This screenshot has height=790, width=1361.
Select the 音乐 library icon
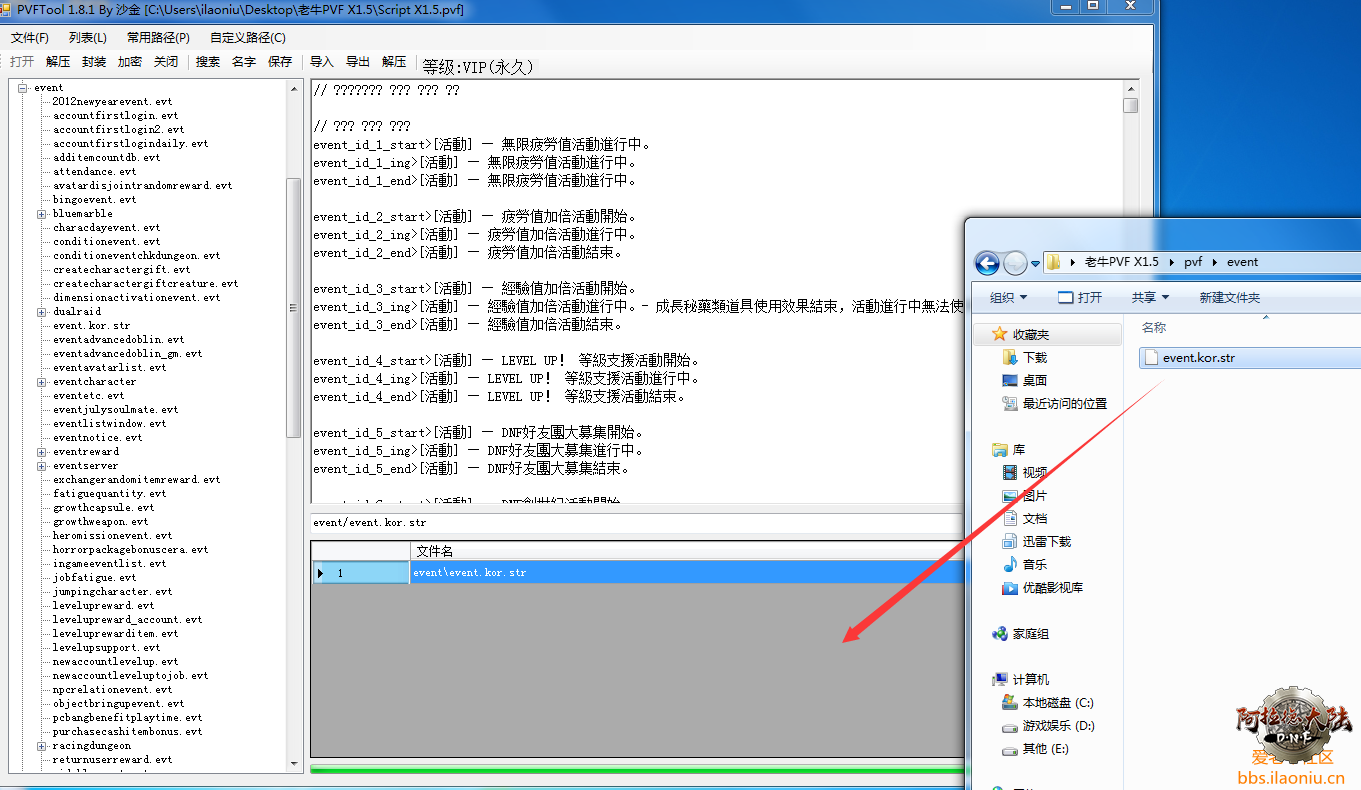1010,565
